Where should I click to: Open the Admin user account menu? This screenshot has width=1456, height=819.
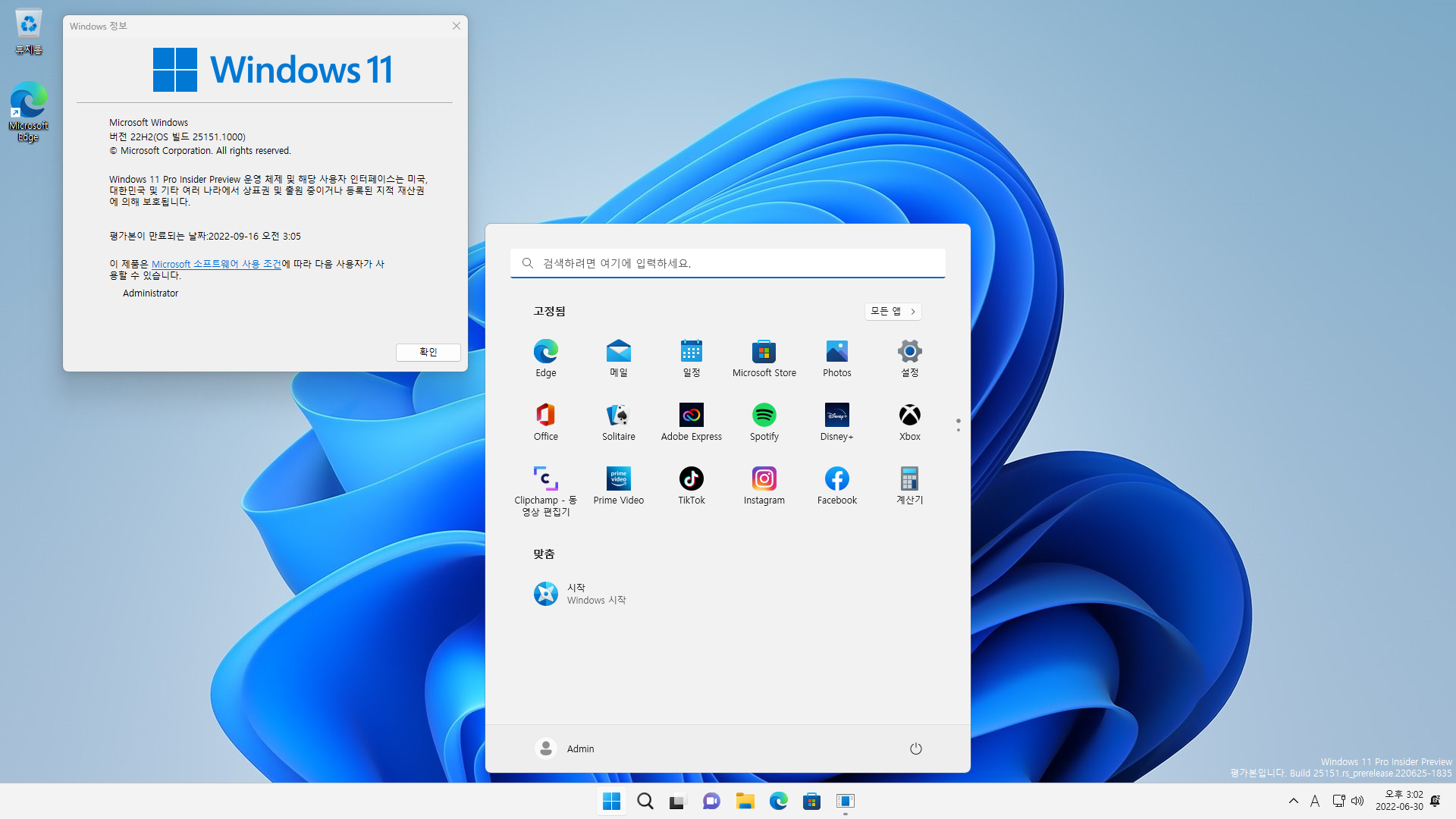(565, 749)
